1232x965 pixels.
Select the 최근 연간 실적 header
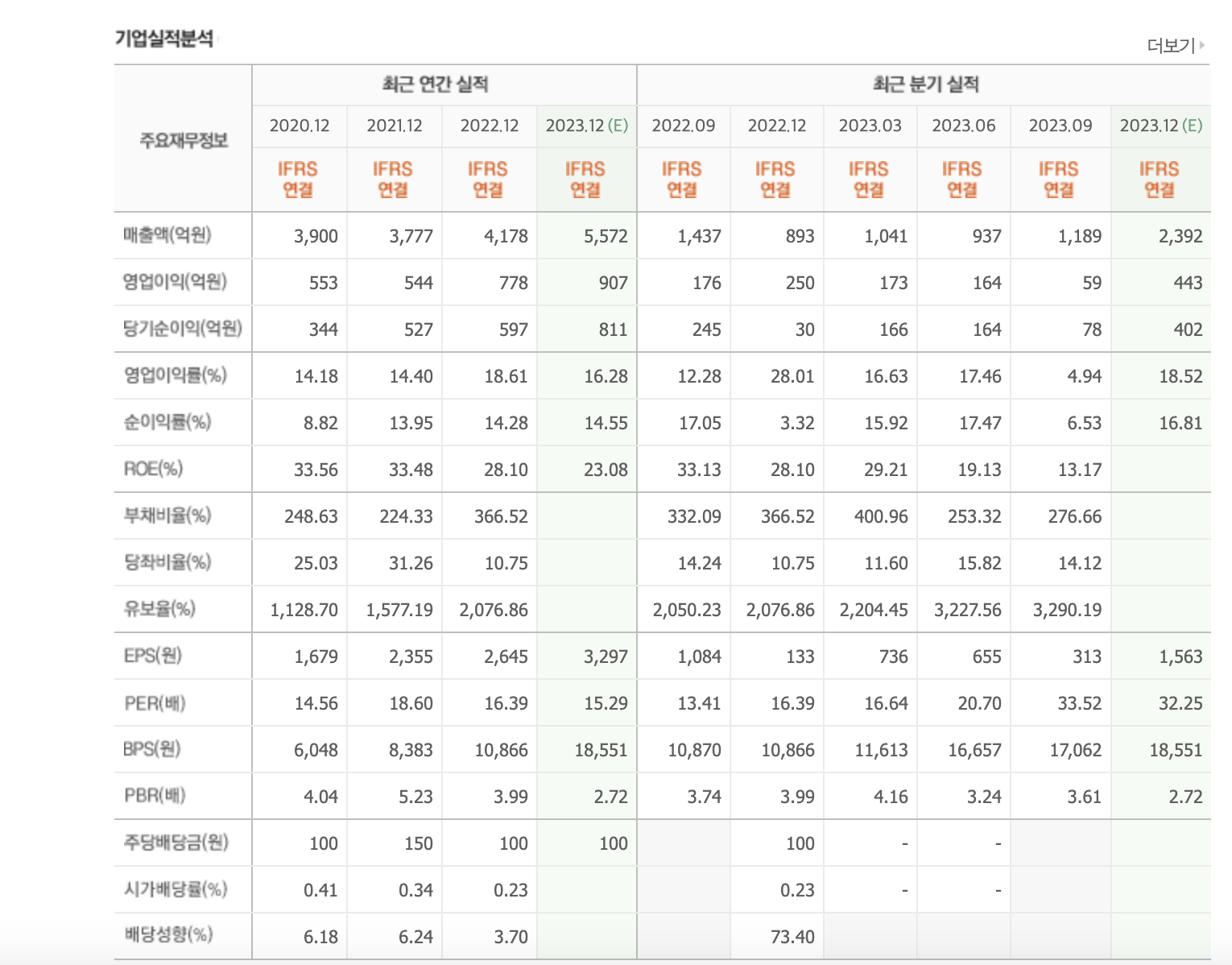(436, 85)
